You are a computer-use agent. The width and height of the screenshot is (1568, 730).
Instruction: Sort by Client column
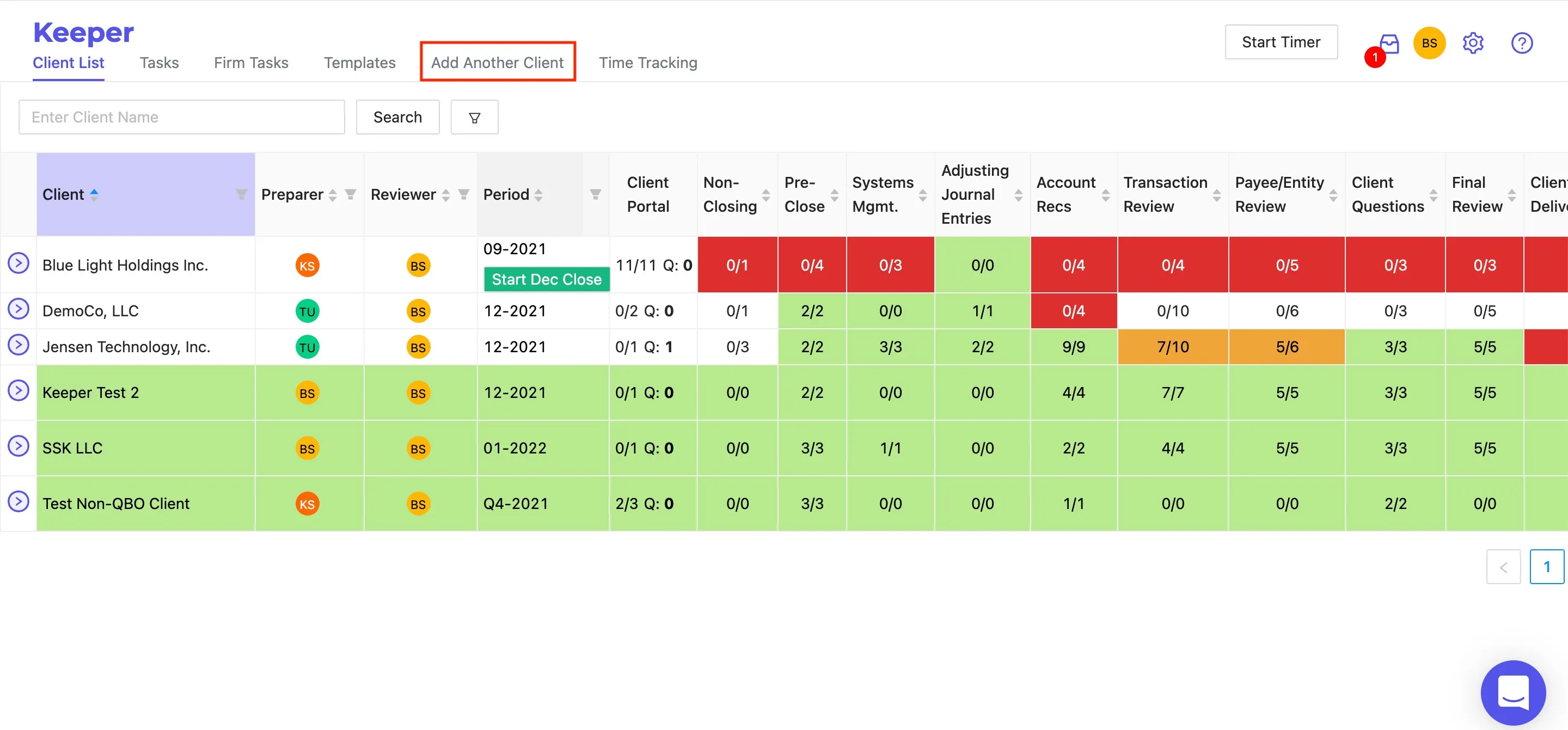pos(94,195)
